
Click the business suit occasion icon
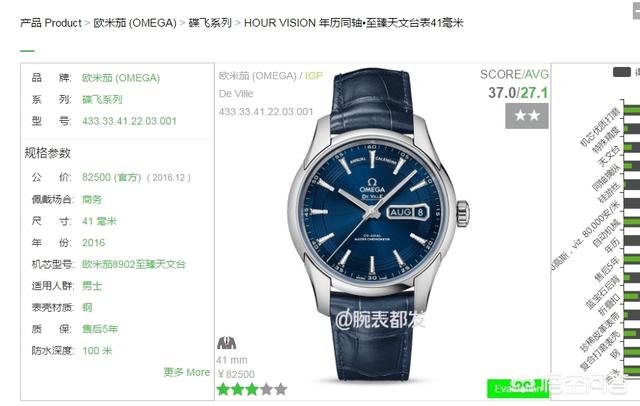tap(227, 343)
